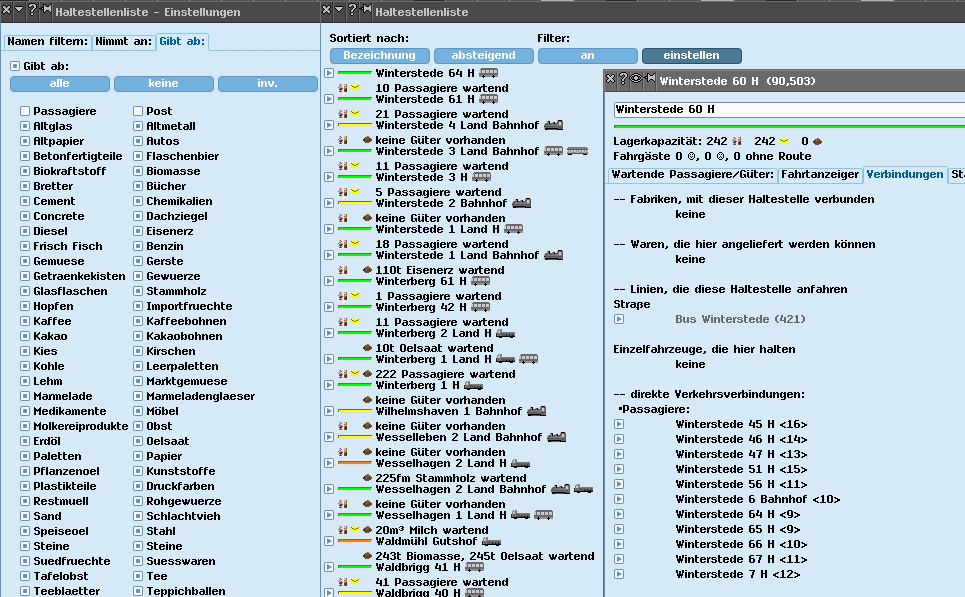
Task: Open the Nimmt an: tab
Action: (123, 42)
